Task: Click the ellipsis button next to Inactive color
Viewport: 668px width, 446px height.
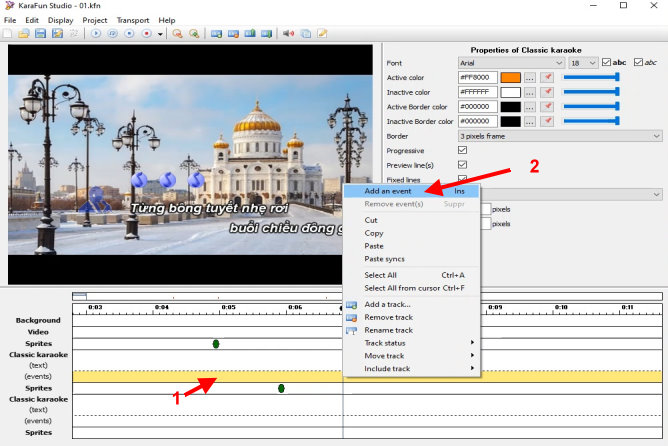Action: pyautogui.click(x=530, y=92)
